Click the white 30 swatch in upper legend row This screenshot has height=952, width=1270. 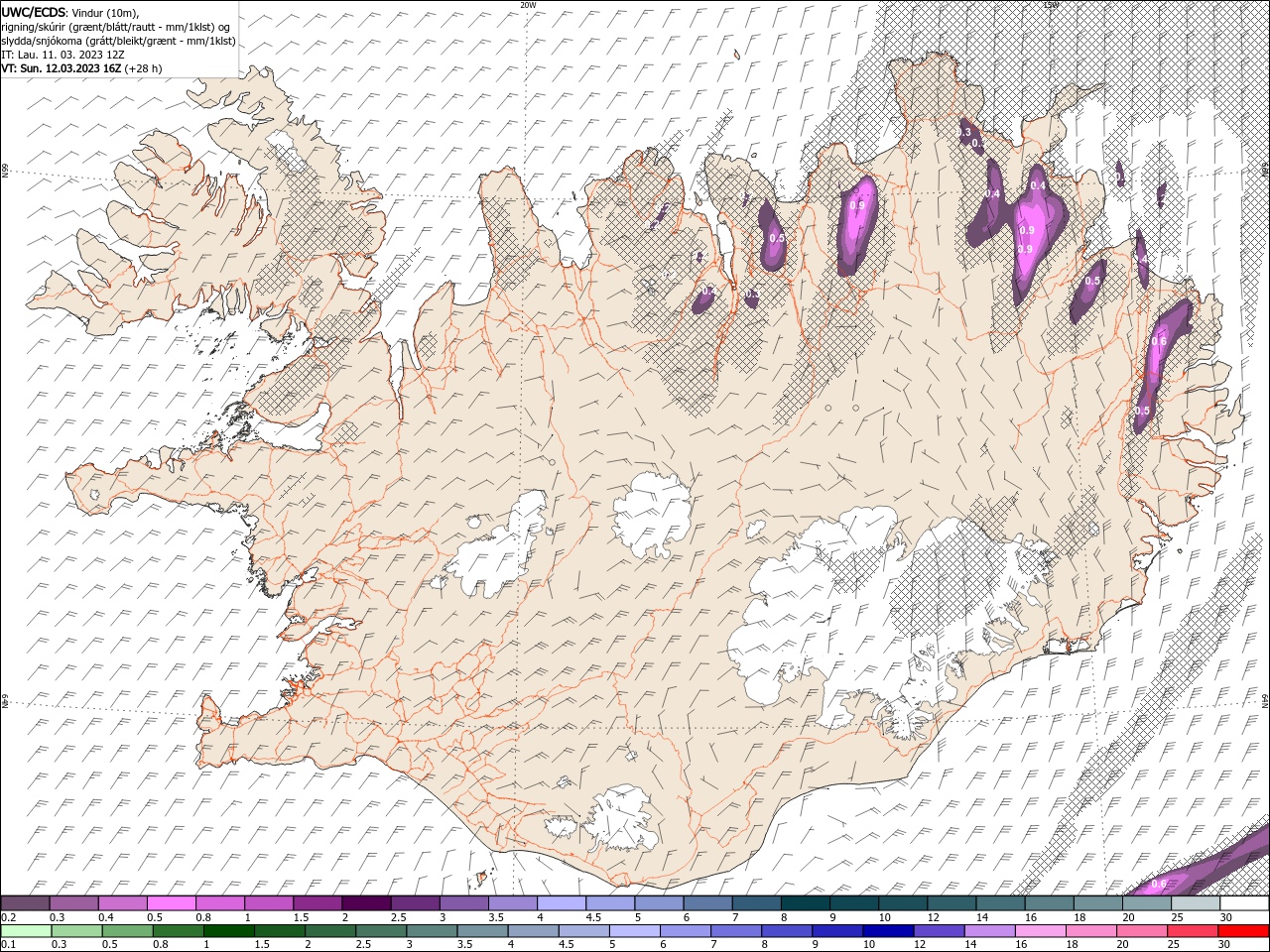click(x=1245, y=903)
